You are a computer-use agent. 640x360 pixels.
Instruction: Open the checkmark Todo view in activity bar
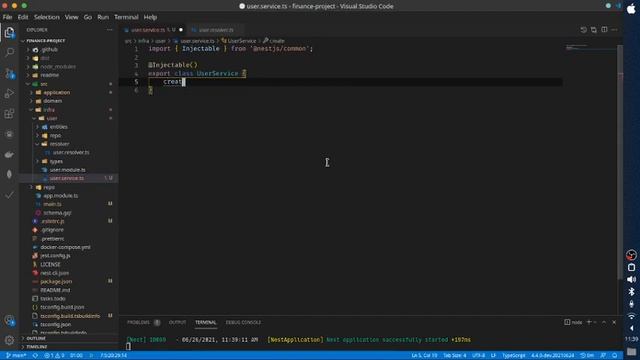point(9,195)
